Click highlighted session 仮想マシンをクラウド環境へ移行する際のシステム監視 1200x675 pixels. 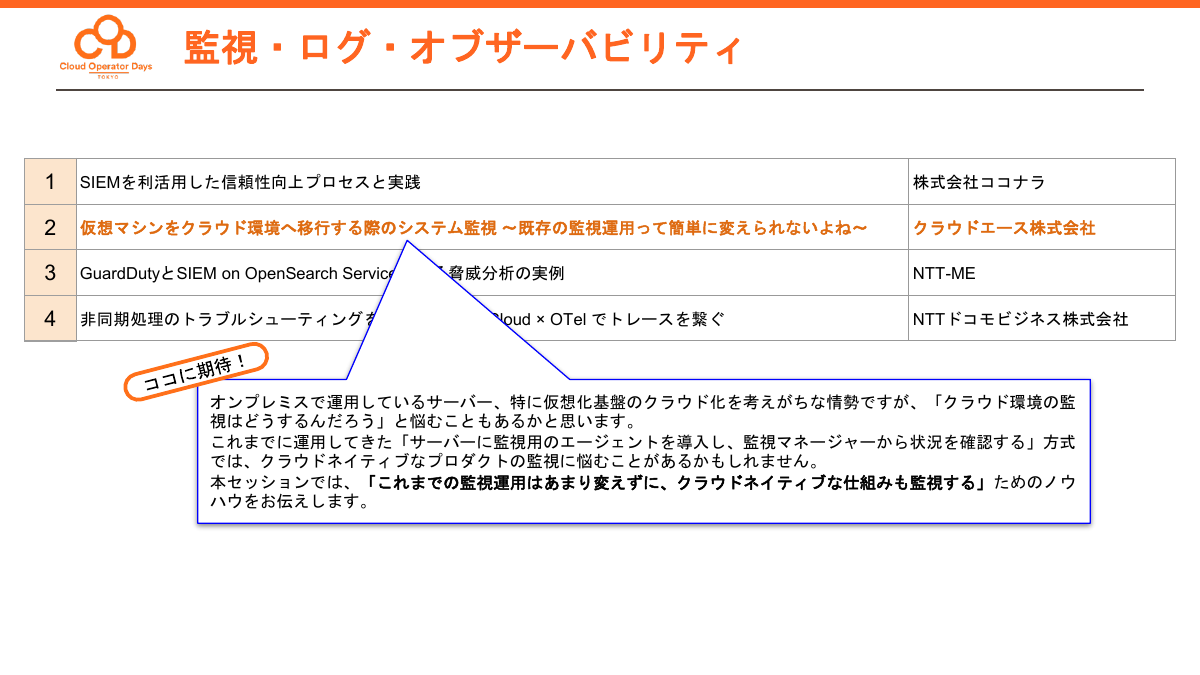(x=474, y=228)
